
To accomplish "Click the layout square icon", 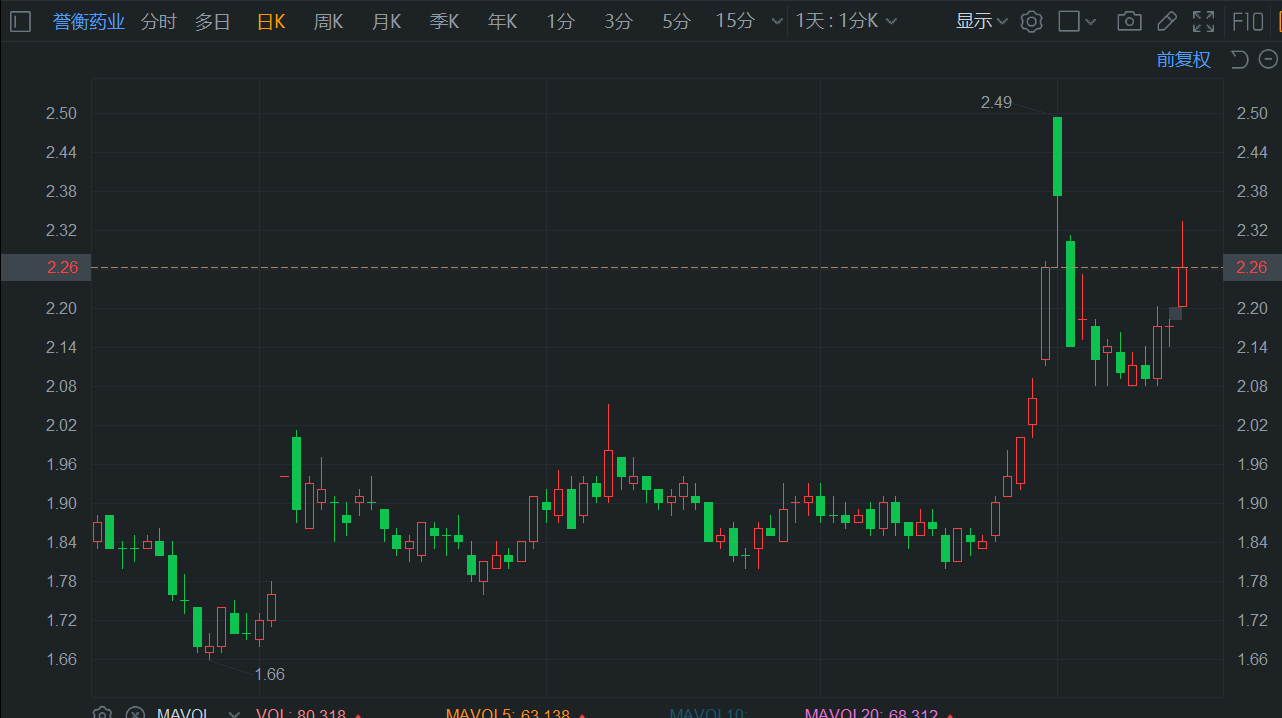I will coord(1069,21).
